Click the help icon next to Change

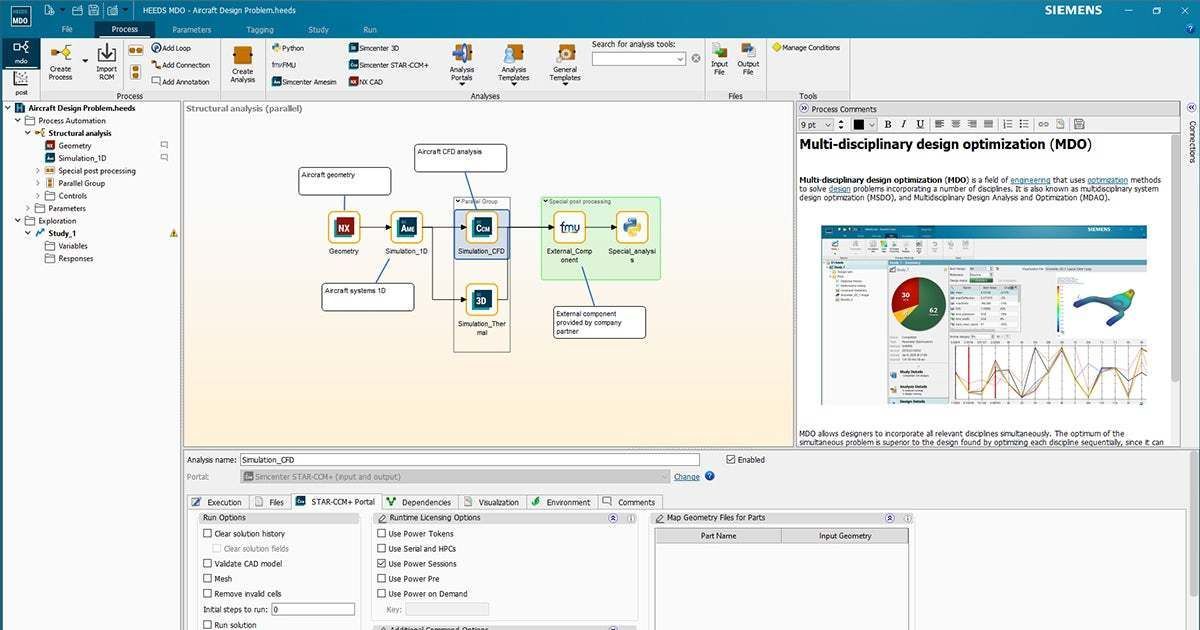click(x=709, y=476)
